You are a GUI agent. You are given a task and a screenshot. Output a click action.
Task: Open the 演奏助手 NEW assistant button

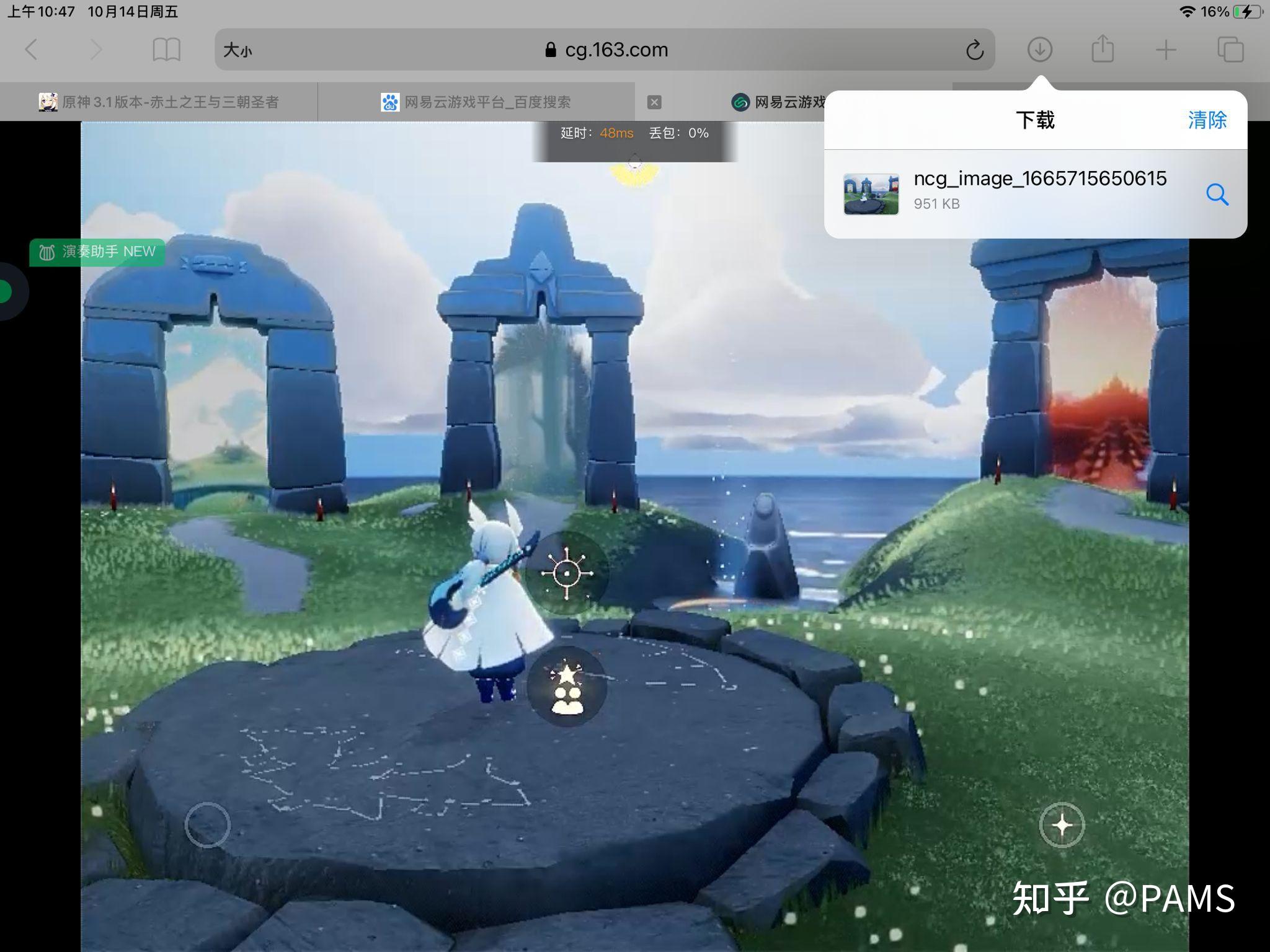97,252
